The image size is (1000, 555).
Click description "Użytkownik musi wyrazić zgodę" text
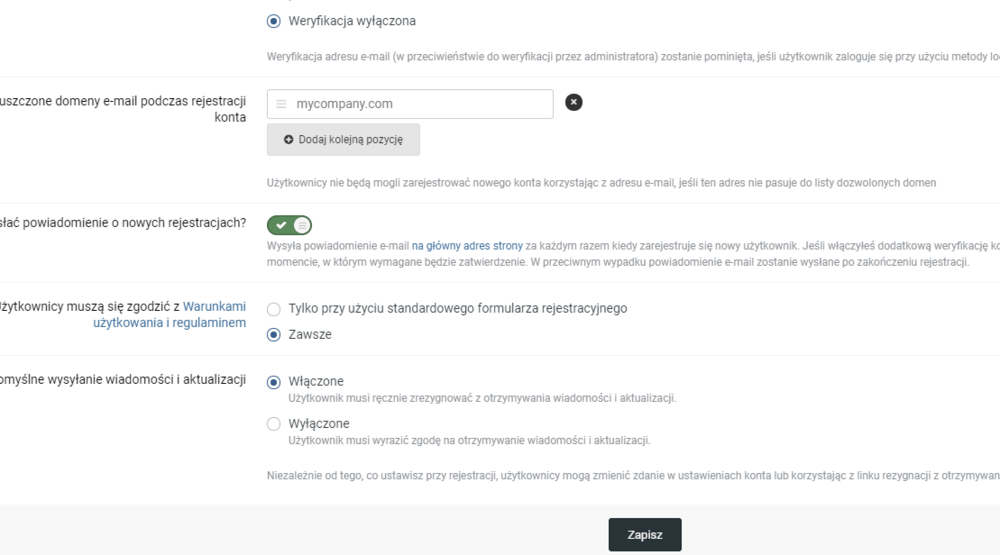pos(469,440)
